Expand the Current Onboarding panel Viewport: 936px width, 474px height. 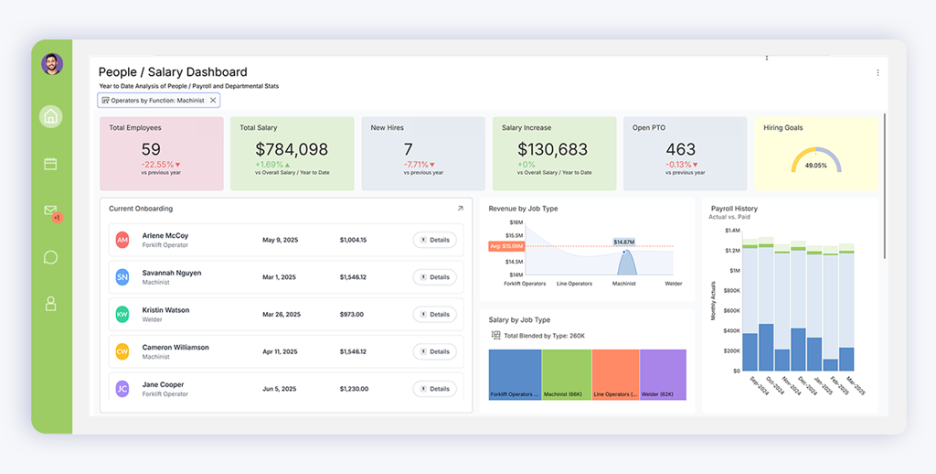[x=460, y=209]
